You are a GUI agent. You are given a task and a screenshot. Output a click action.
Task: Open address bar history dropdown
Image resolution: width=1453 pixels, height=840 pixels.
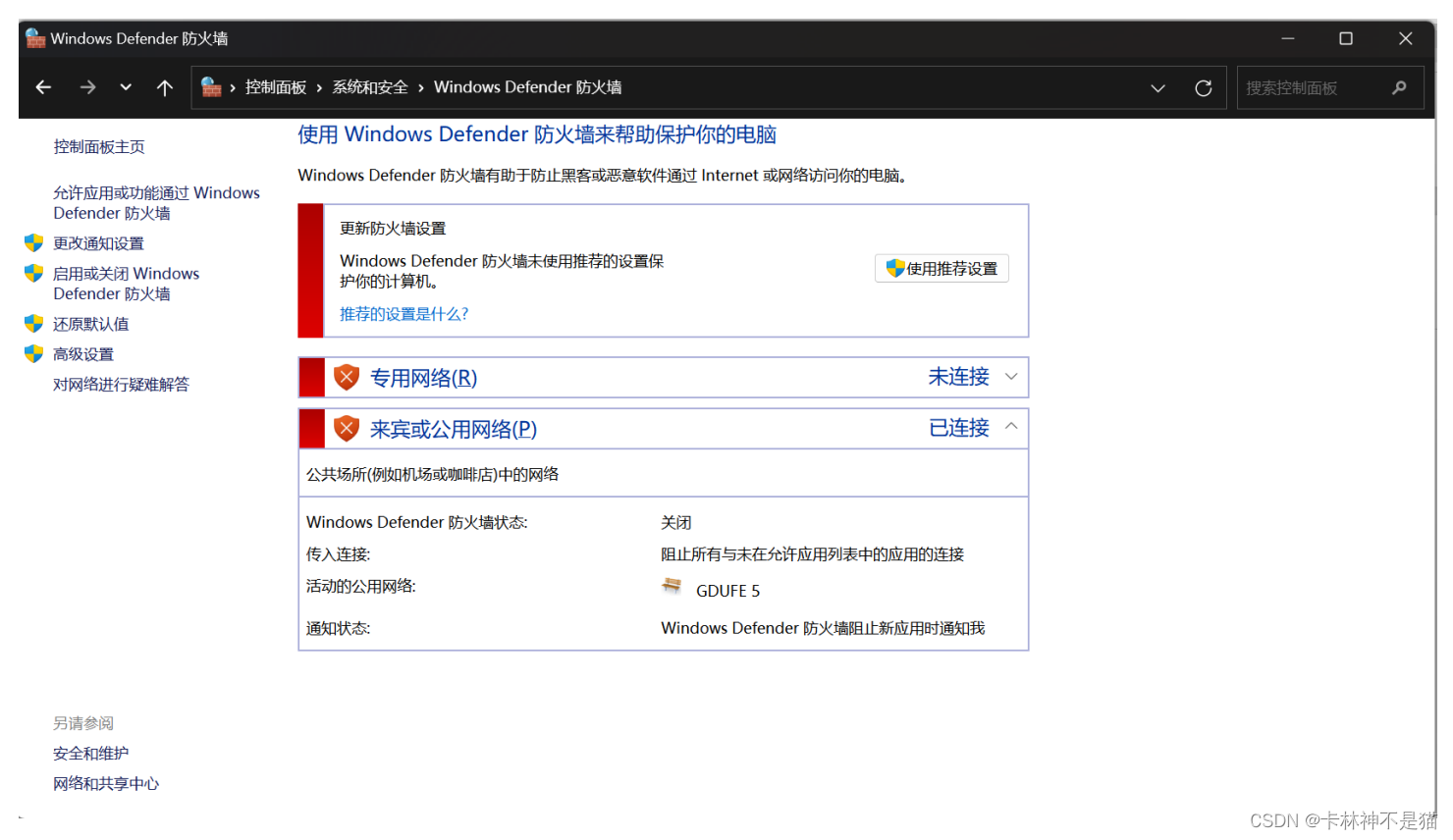(x=1158, y=88)
